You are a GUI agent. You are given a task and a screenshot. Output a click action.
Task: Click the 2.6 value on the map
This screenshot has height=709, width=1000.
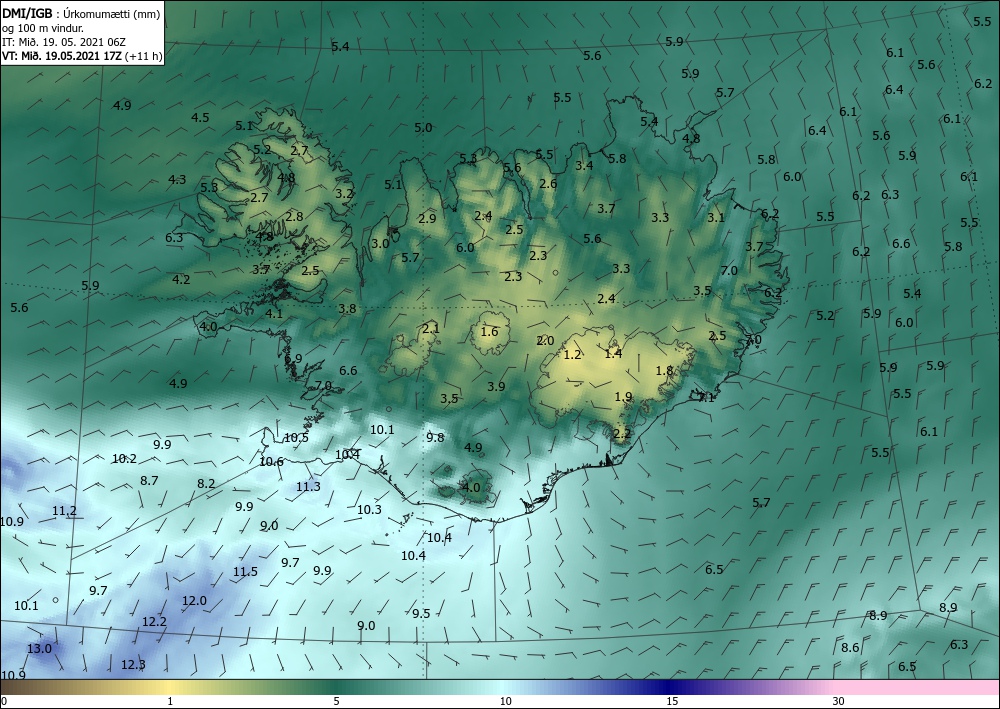[x=548, y=184]
